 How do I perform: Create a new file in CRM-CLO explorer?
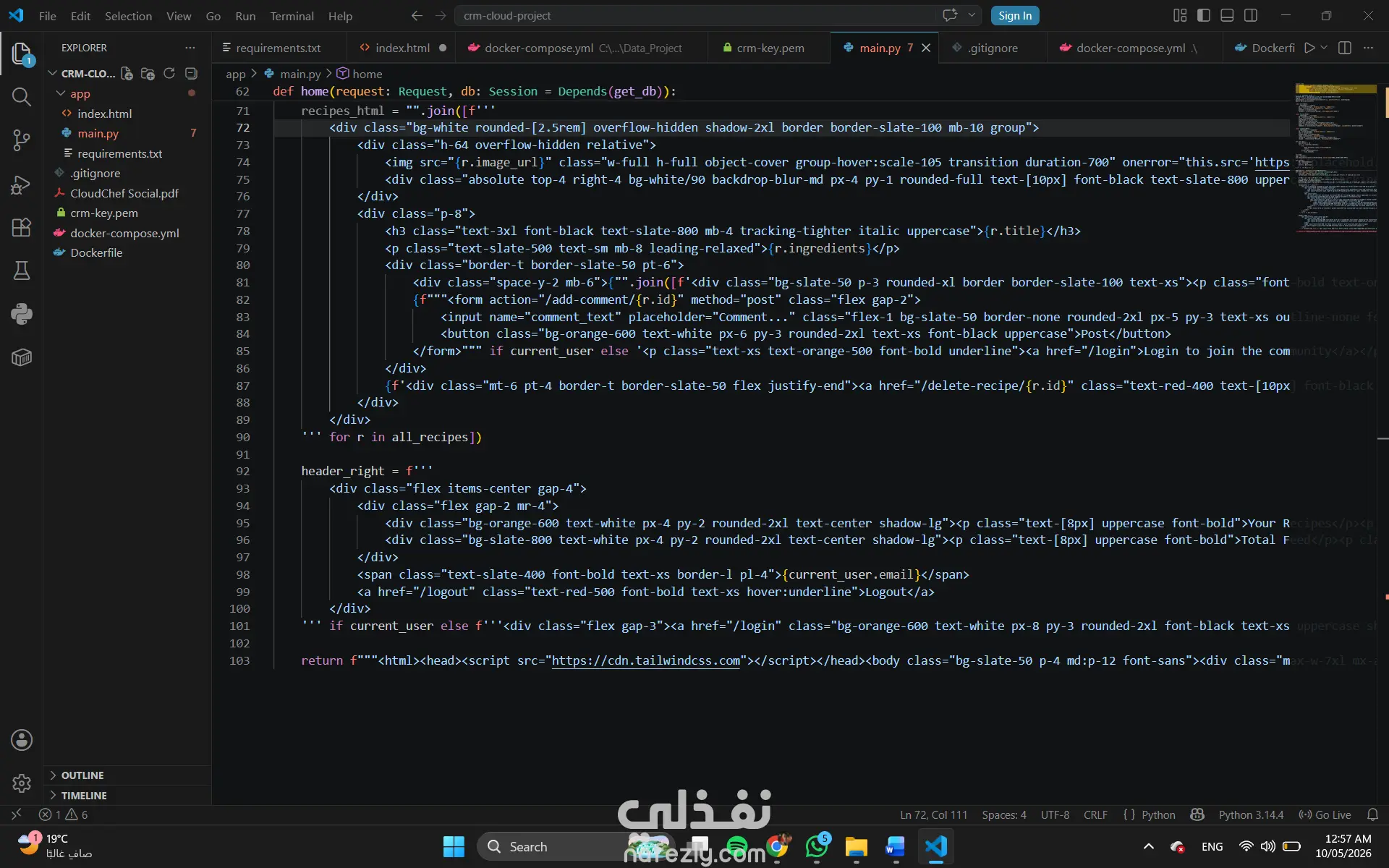tap(127, 73)
